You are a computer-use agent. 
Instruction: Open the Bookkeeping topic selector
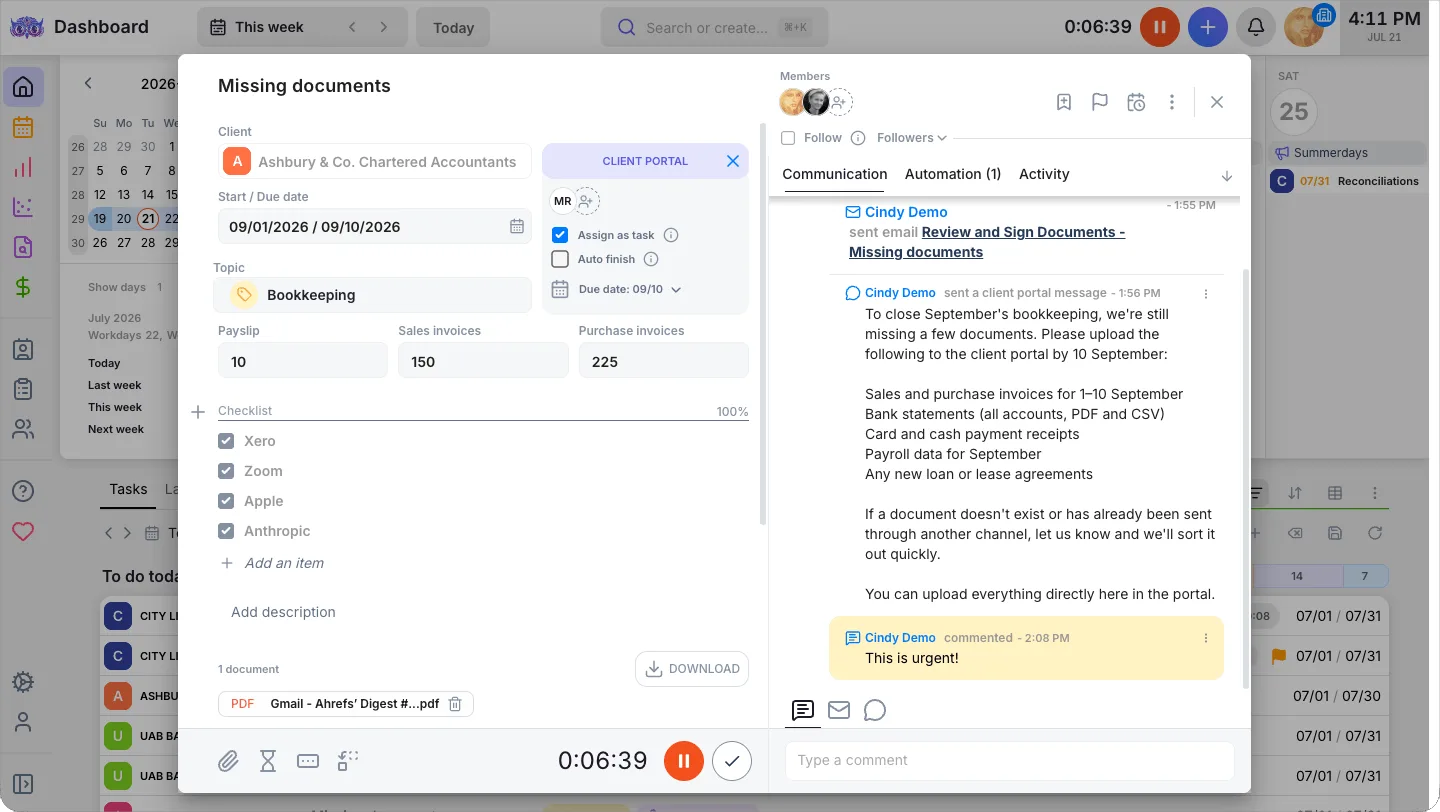tap(372, 295)
